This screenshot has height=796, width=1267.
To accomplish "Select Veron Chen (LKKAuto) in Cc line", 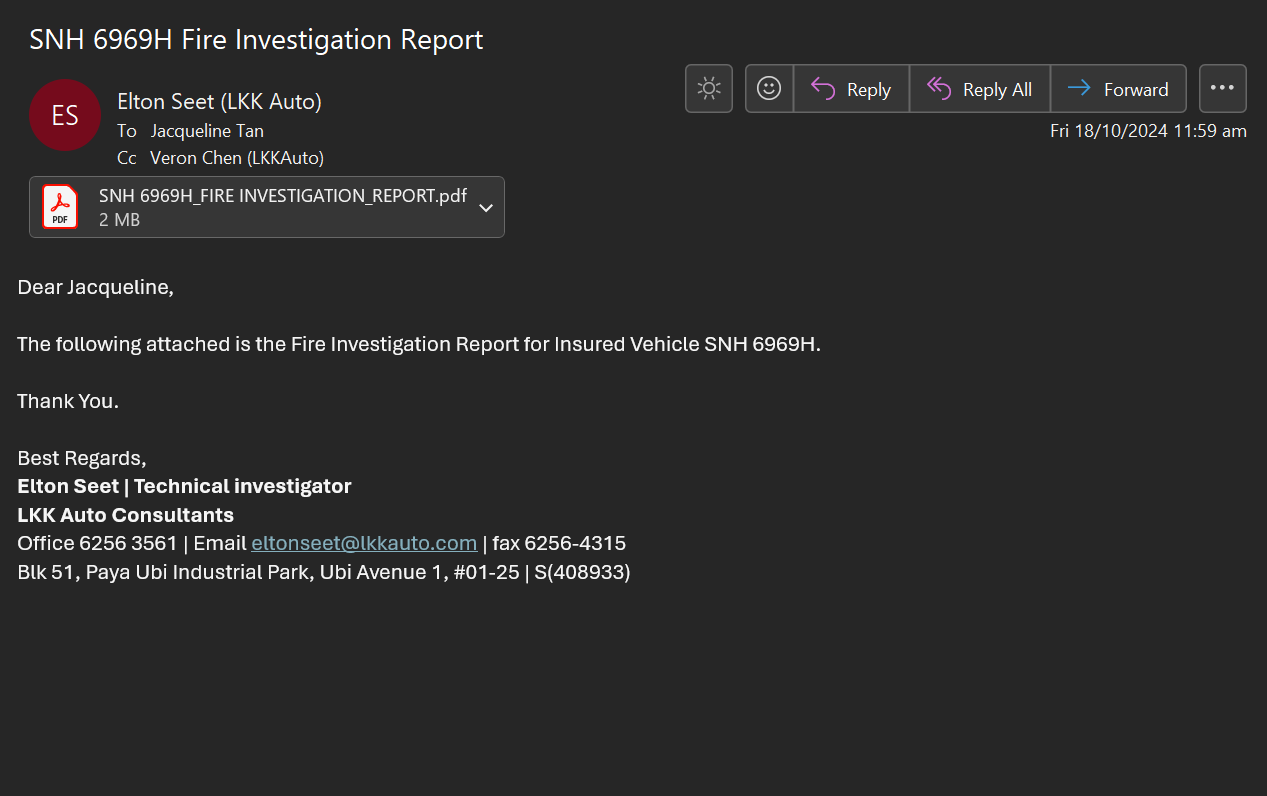I will 237,158.
